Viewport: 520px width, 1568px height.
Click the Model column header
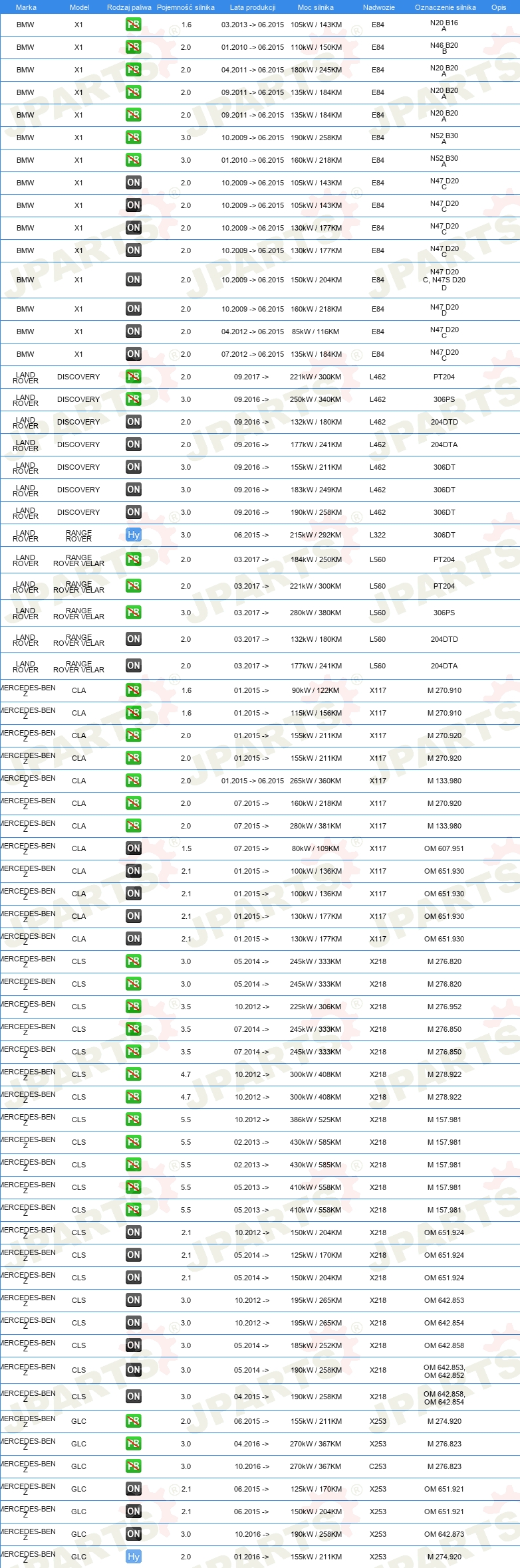[79, 7]
